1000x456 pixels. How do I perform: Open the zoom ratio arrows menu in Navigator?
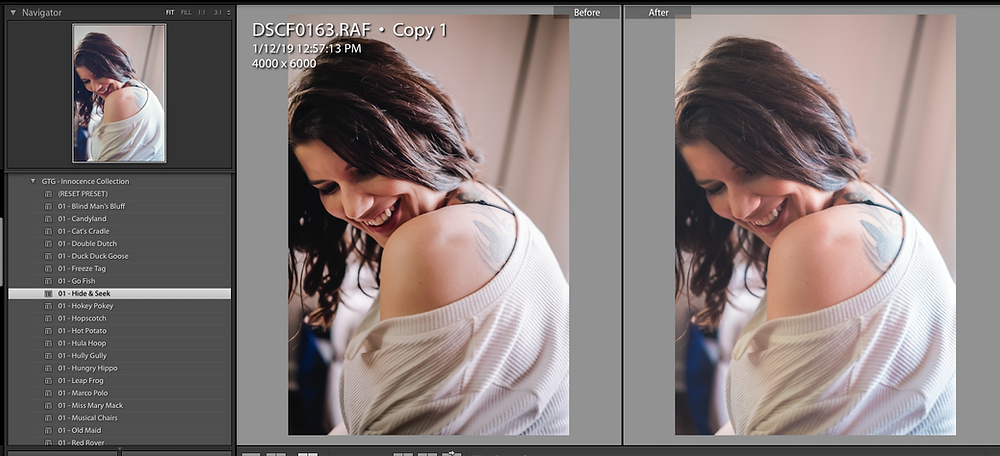click(228, 13)
